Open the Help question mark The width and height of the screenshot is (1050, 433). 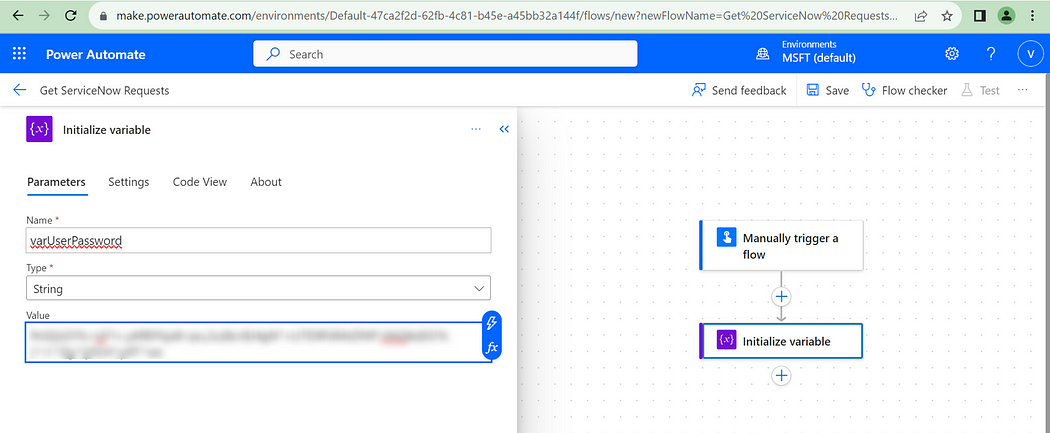[x=991, y=54]
